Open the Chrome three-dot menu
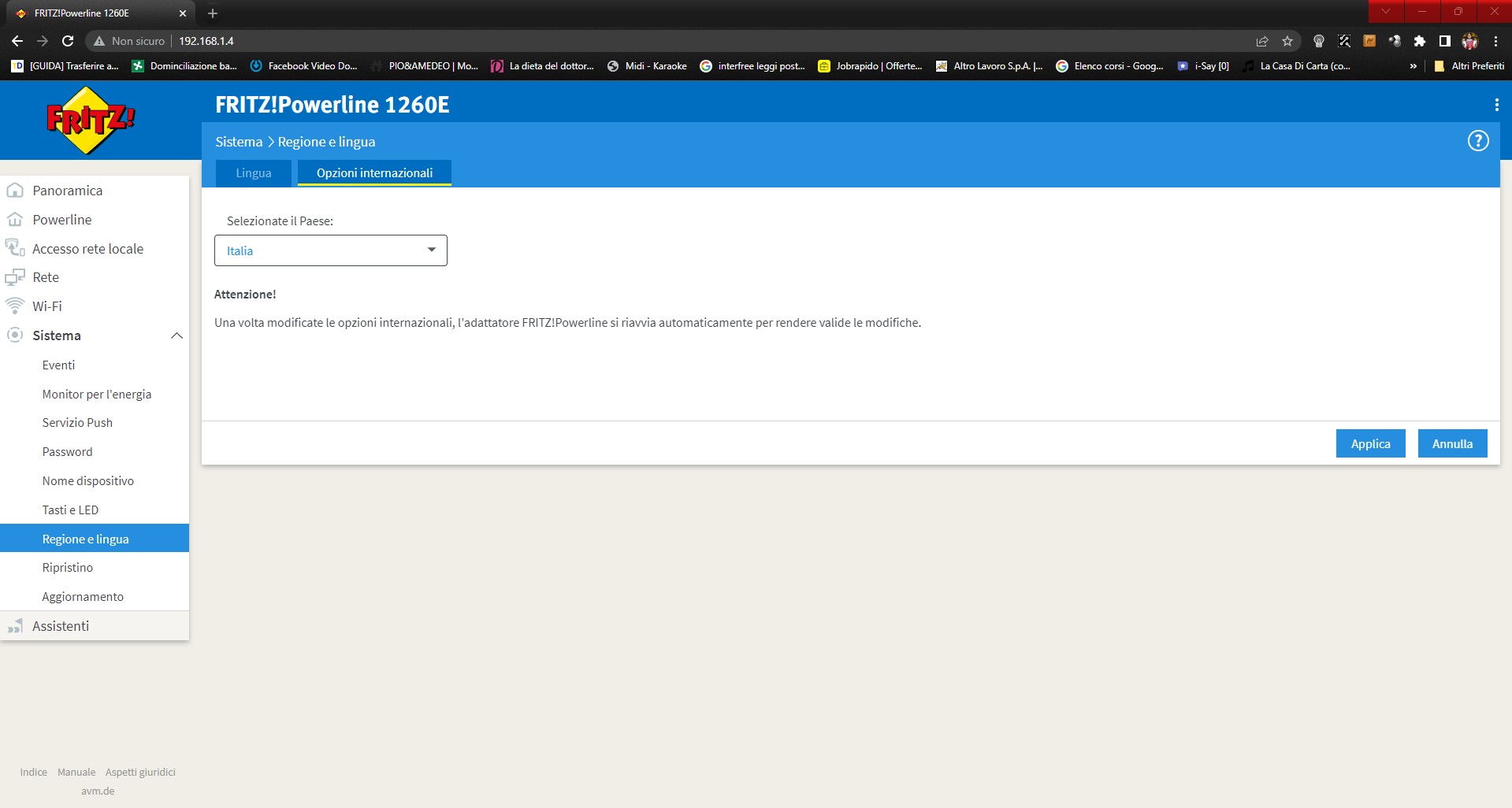The height and width of the screenshot is (808, 1512). pos(1495,41)
